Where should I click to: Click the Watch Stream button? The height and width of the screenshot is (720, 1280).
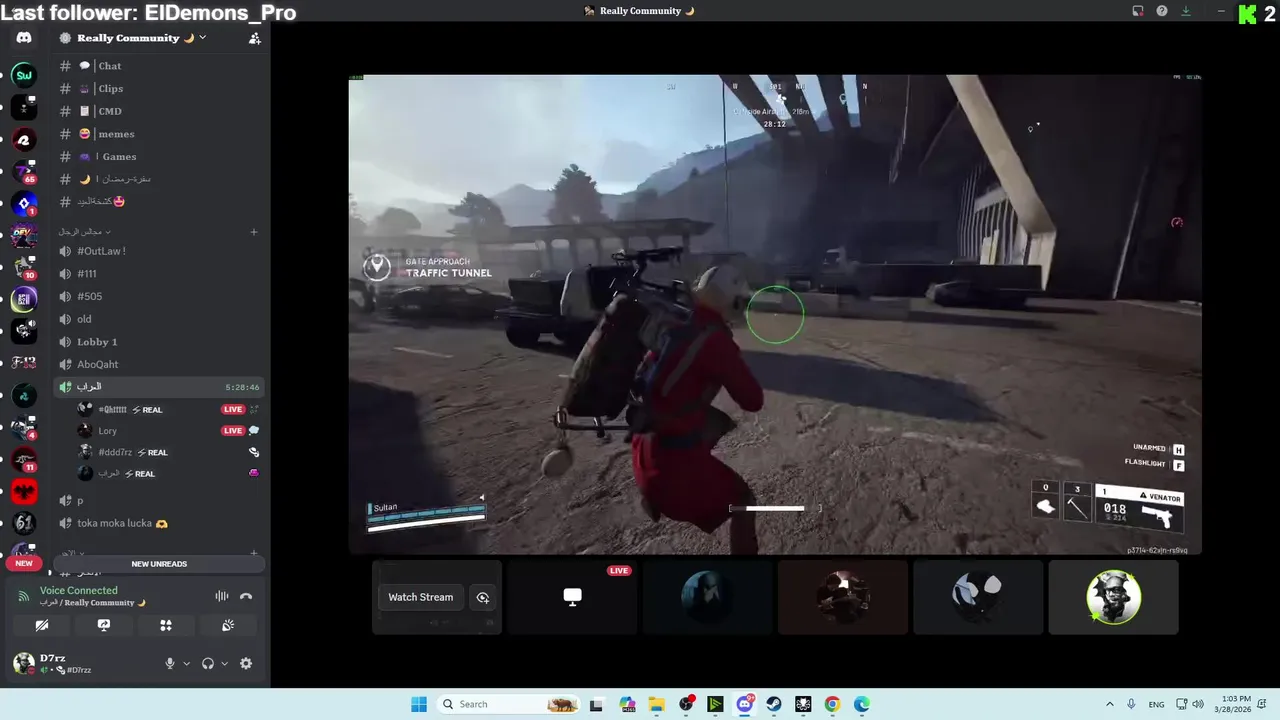pyautogui.click(x=420, y=597)
